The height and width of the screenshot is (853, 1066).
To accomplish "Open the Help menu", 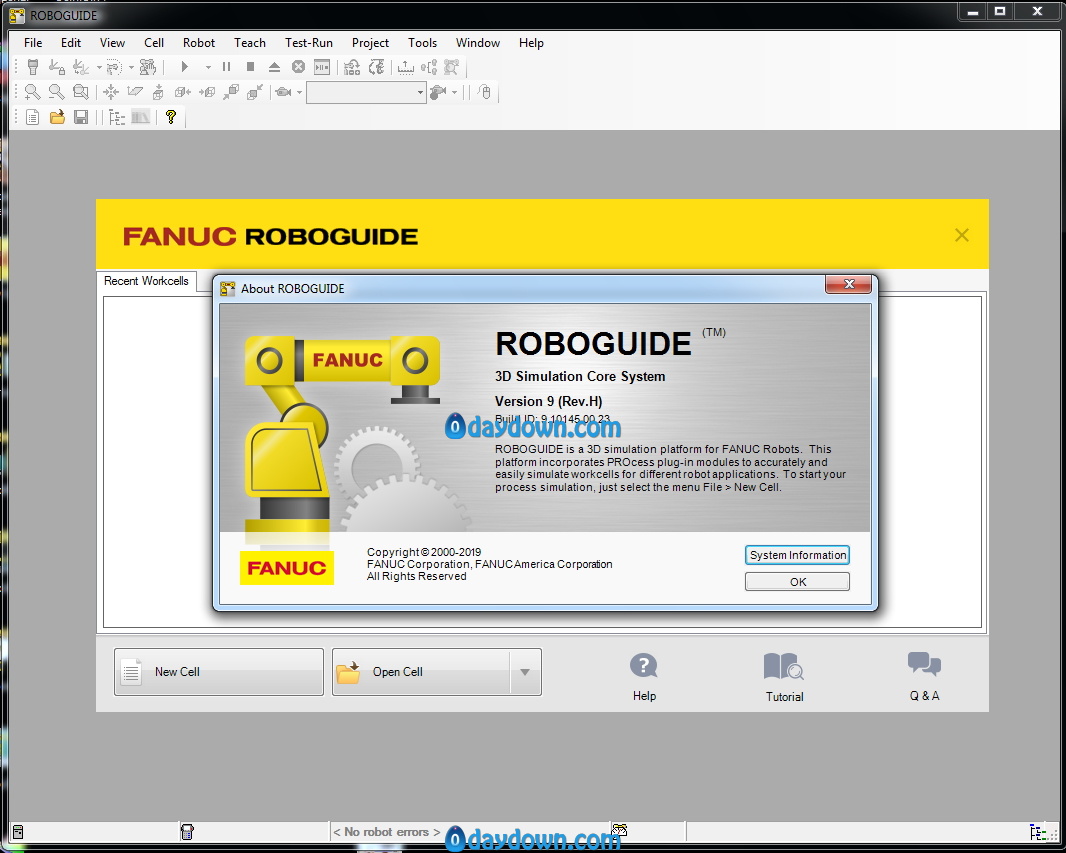I will tap(531, 43).
